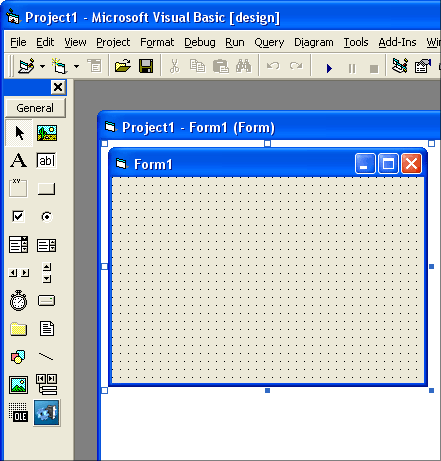
Task: Select the Line control tool
Action: click(47, 357)
